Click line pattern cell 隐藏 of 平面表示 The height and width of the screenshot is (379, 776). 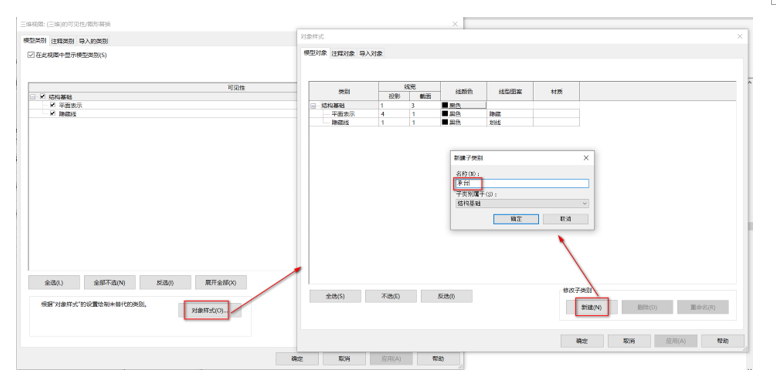[x=510, y=114]
